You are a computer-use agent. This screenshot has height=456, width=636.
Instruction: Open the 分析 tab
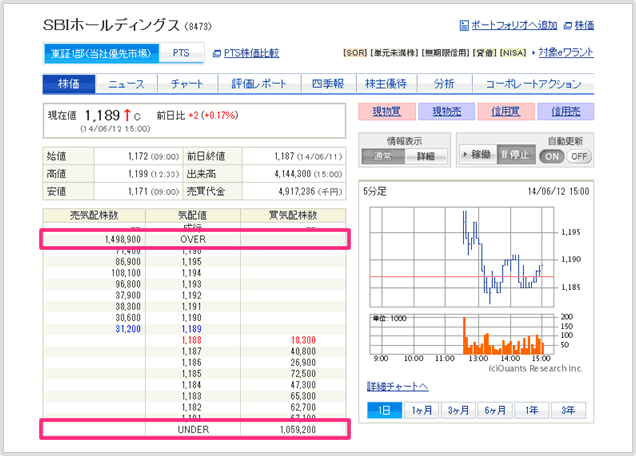point(444,84)
